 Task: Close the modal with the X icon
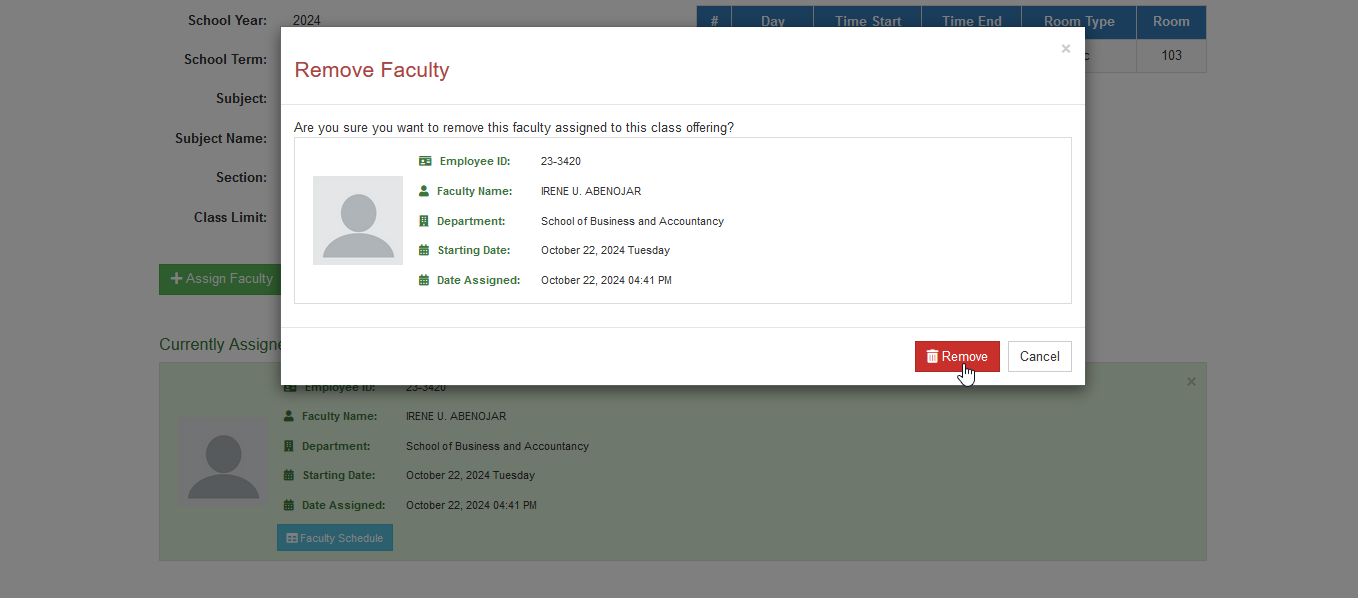(1066, 49)
